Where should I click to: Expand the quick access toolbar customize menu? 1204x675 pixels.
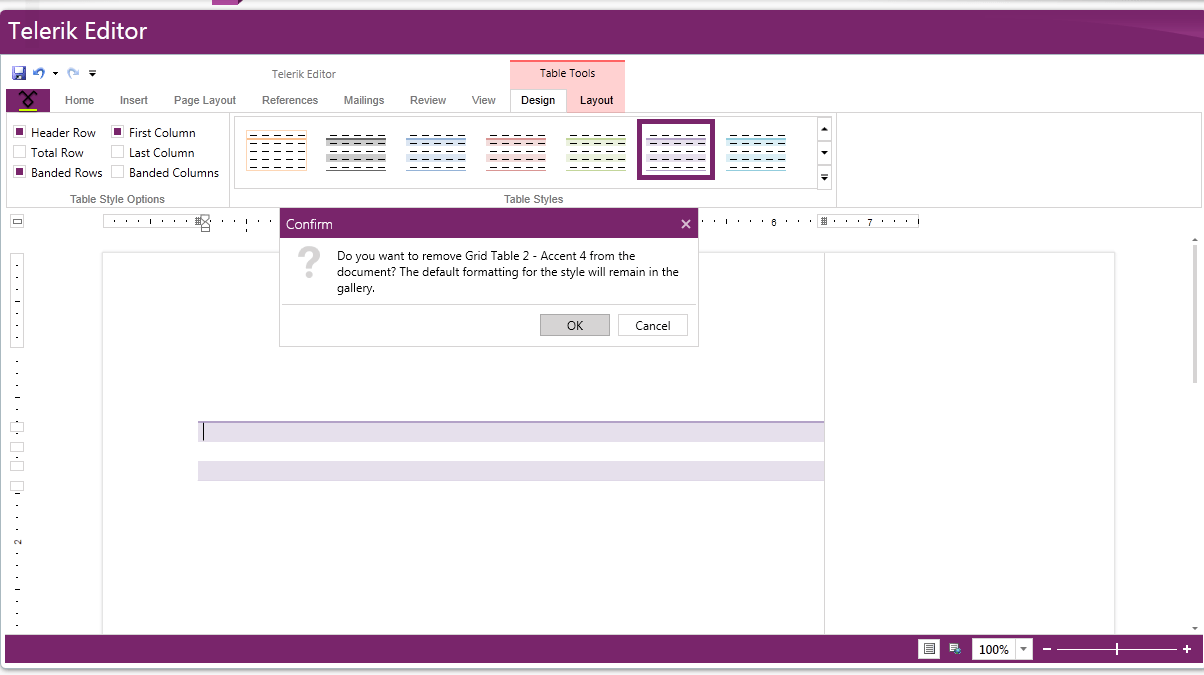point(92,73)
